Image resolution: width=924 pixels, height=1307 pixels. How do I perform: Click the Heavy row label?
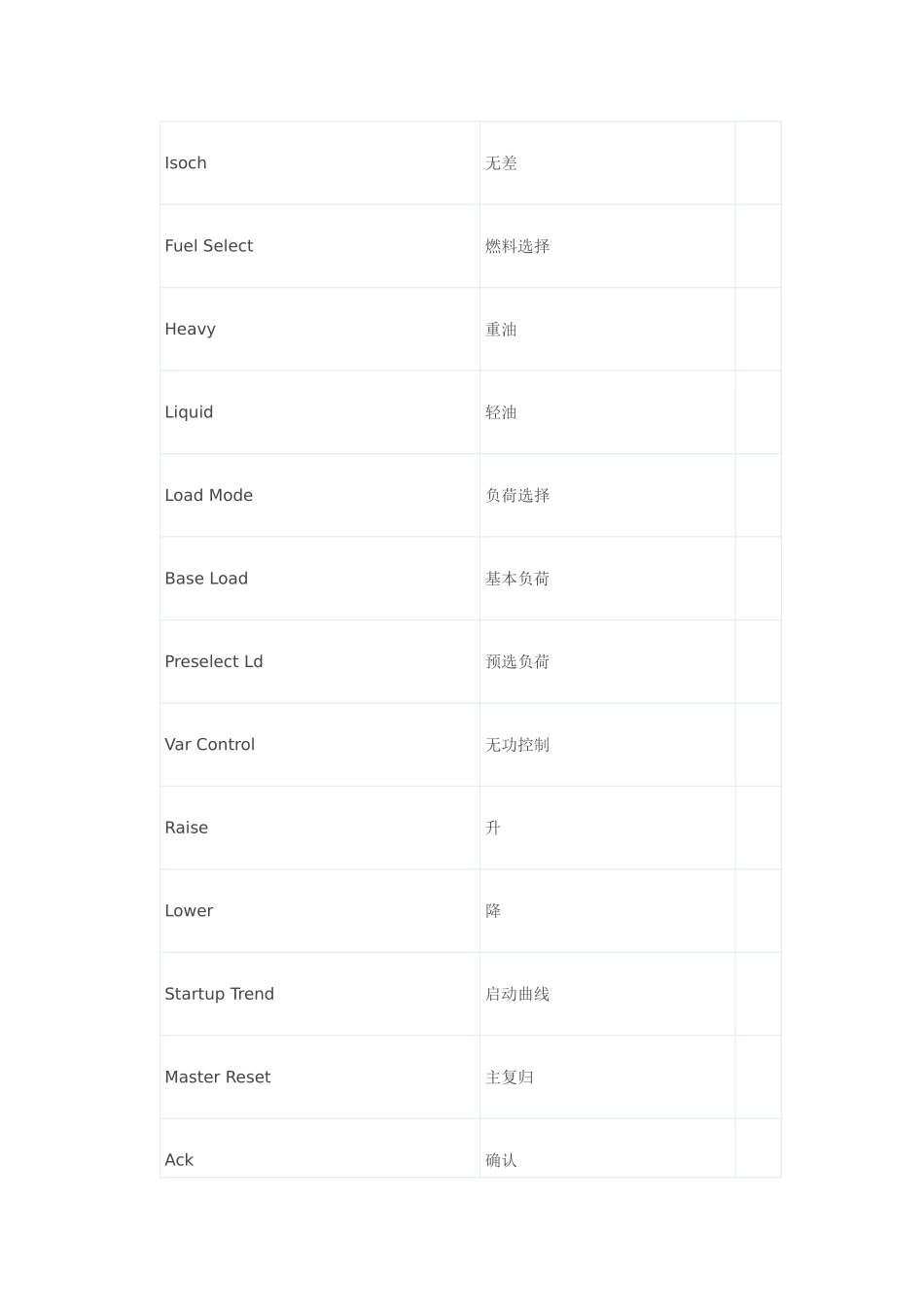tap(190, 329)
